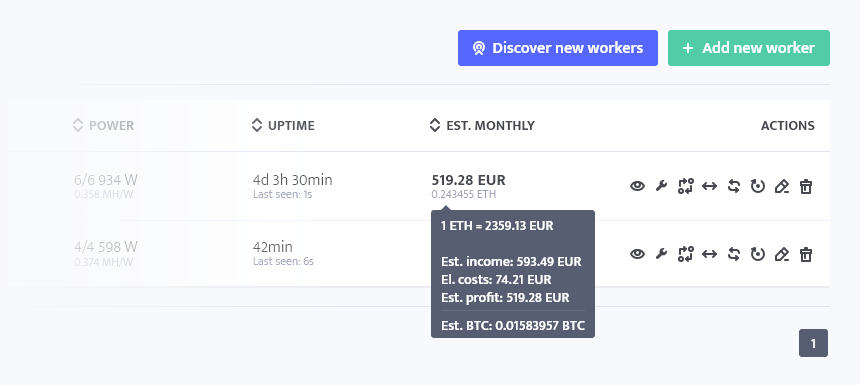The image size is (860, 385).
Task: Click the switch profile icon for first worker
Action: pyautogui.click(x=686, y=186)
